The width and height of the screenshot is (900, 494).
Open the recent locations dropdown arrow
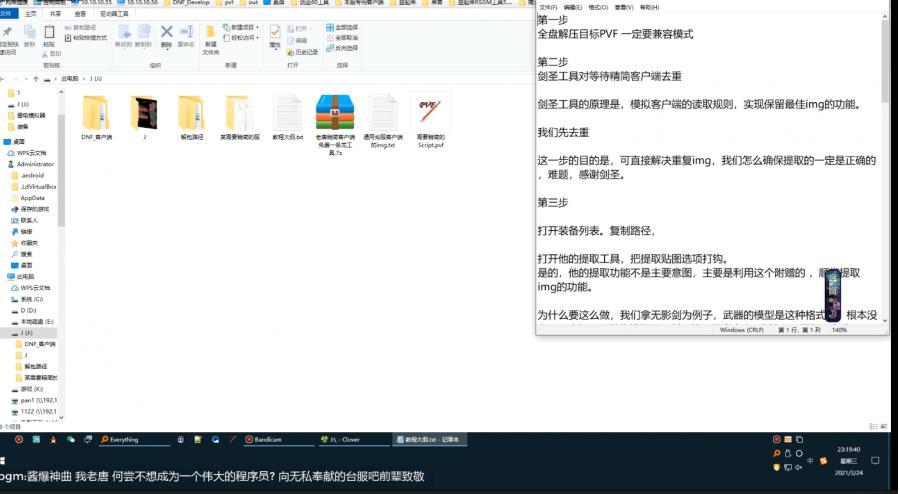click(x=26, y=79)
